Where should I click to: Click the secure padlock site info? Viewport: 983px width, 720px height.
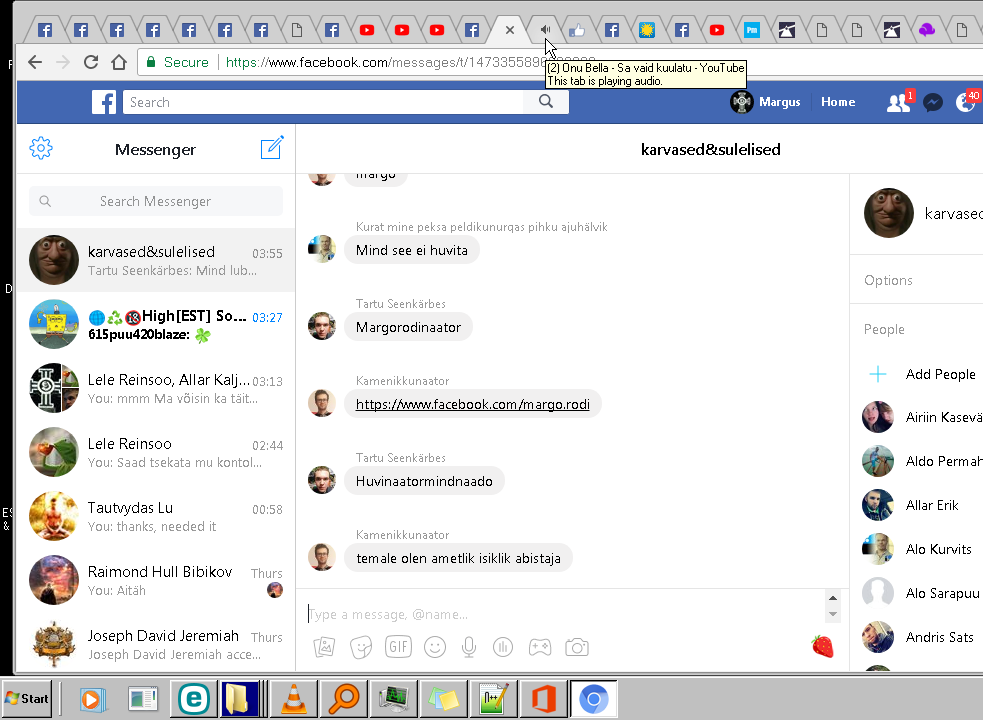[150, 62]
